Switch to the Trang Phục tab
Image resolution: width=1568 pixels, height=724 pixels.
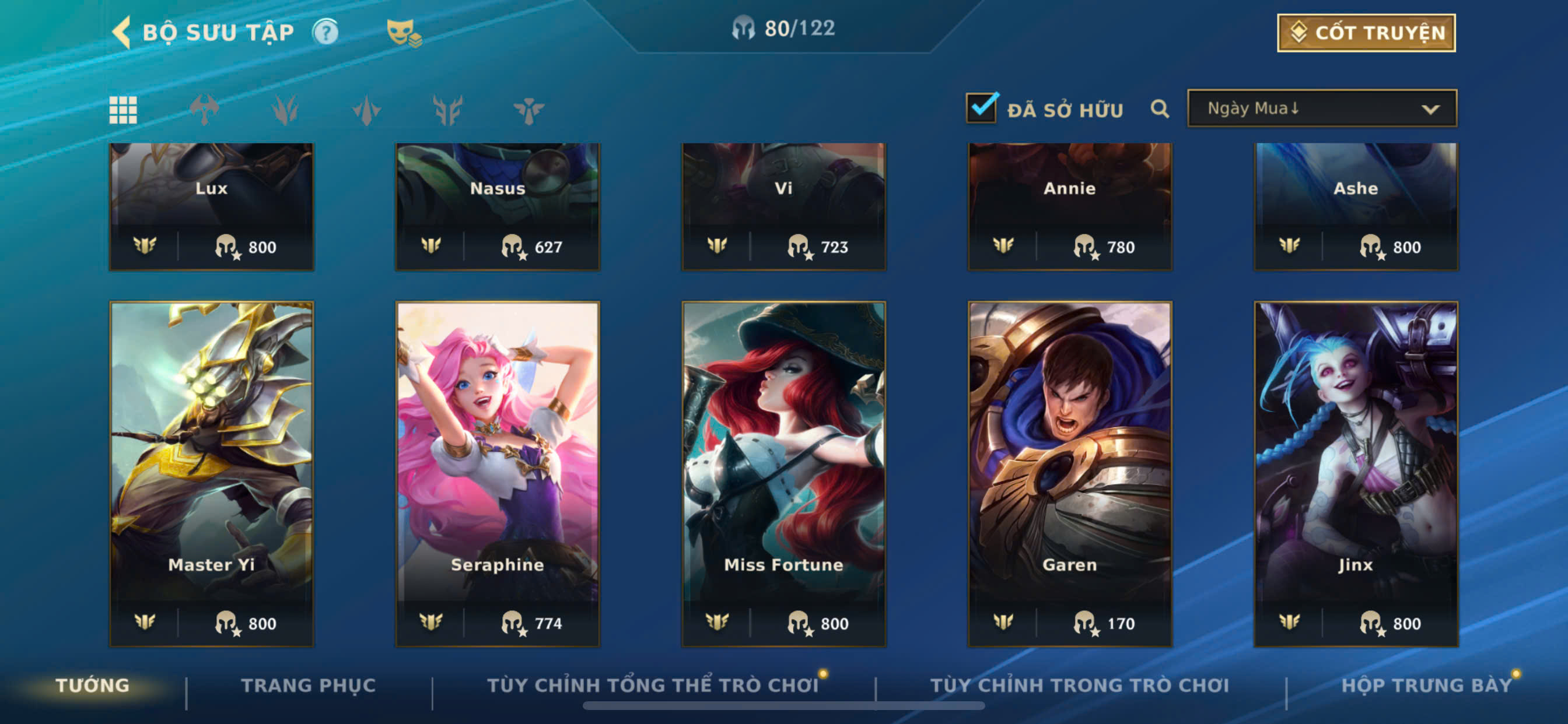click(x=309, y=685)
